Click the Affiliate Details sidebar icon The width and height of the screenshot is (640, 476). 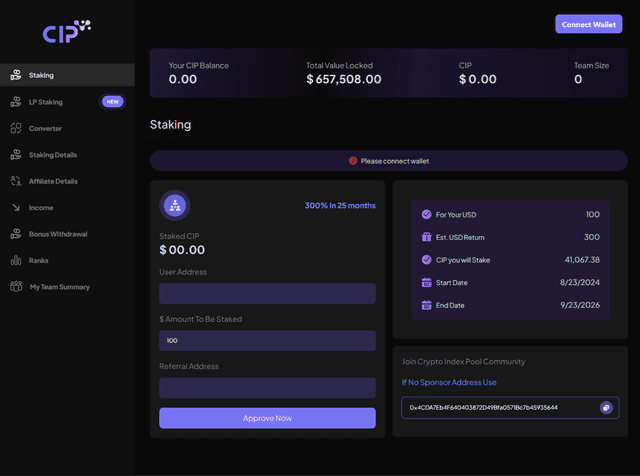[16, 181]
